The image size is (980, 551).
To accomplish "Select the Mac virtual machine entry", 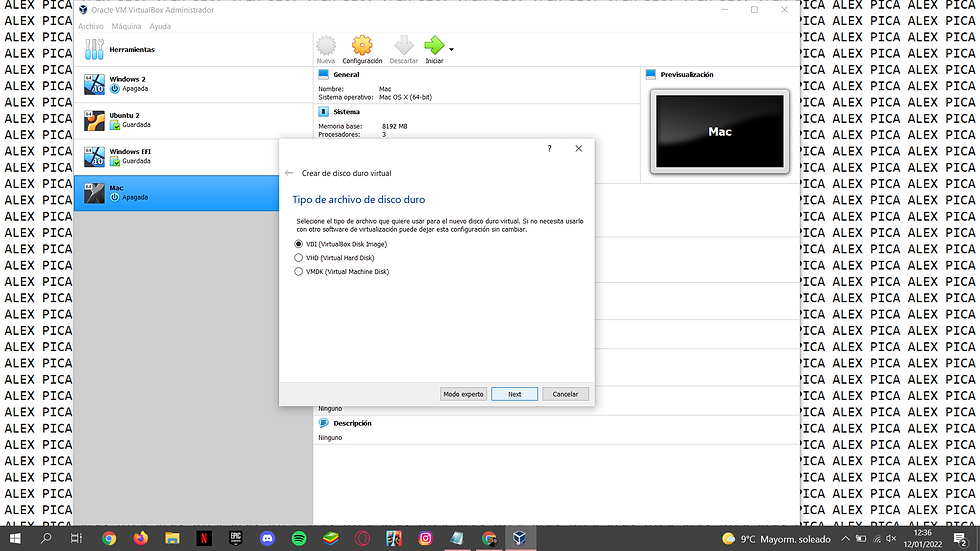I will tap(178, 193).
